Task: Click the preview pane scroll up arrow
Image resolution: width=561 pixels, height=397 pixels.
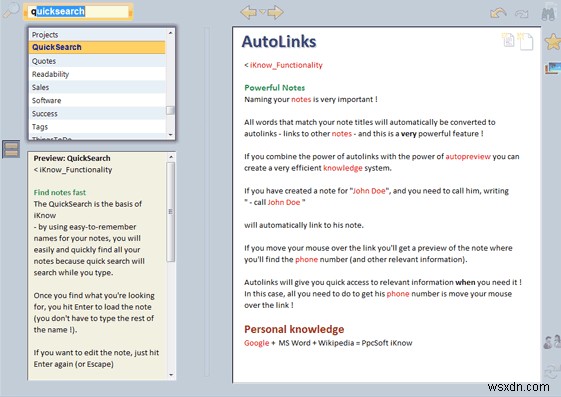Action: pos(171,157)
